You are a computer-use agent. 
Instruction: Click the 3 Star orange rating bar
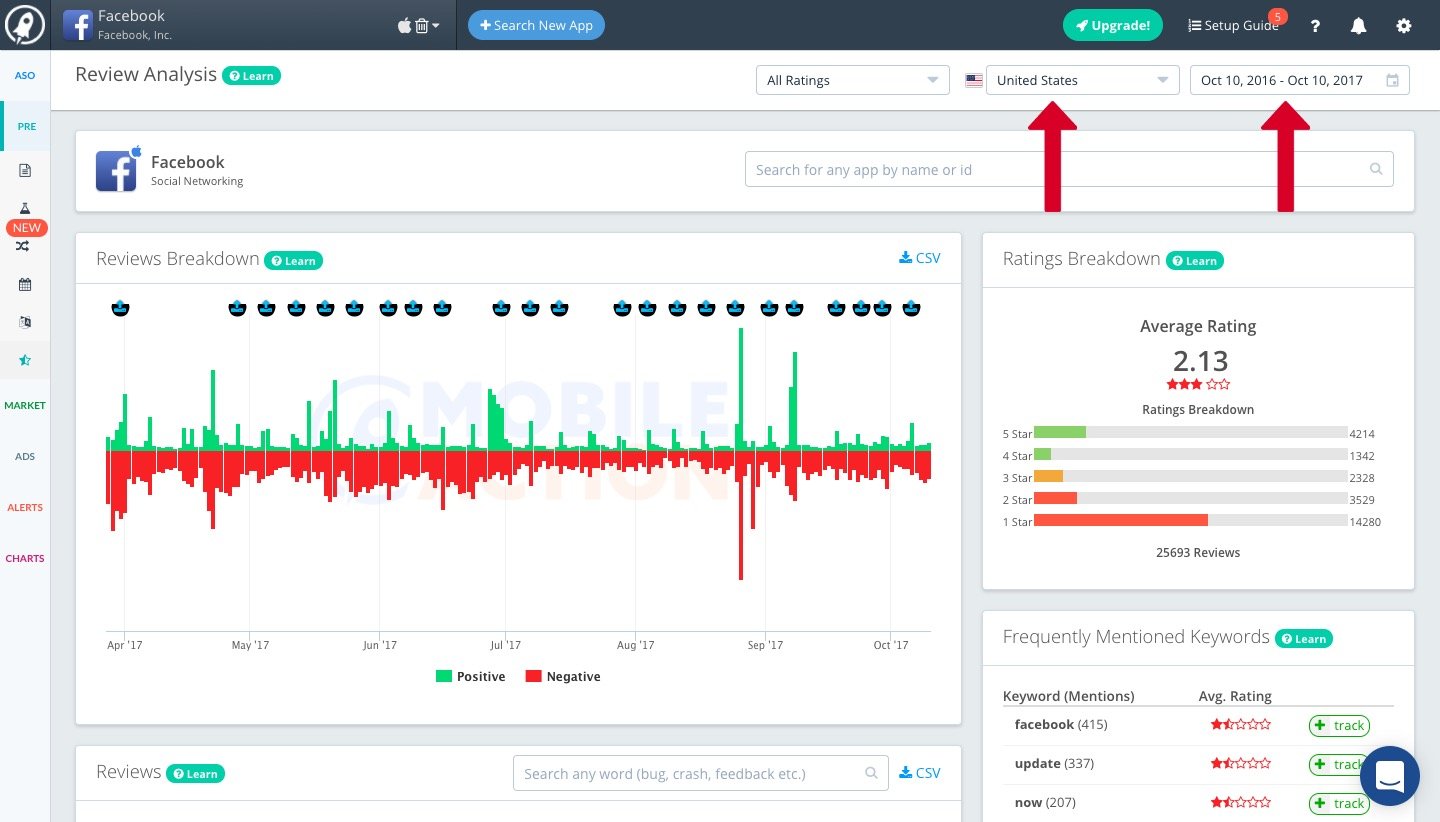[1048, 477]
